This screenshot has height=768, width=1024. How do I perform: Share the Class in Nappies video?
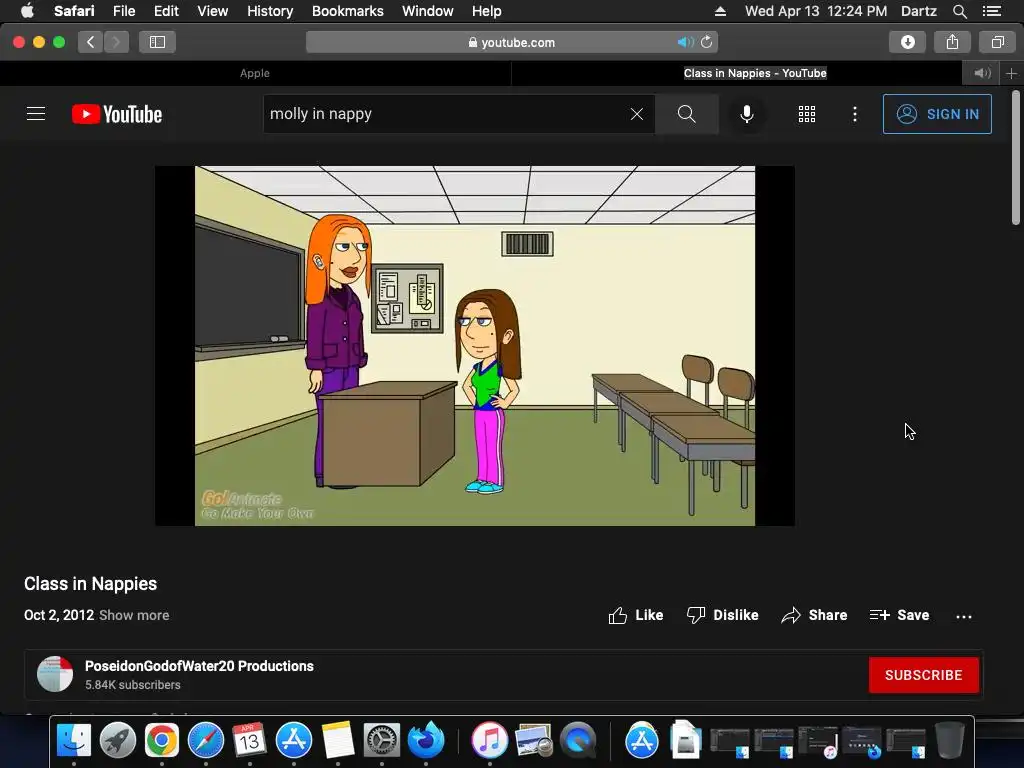pyautogui.click(x=814, y=615)
